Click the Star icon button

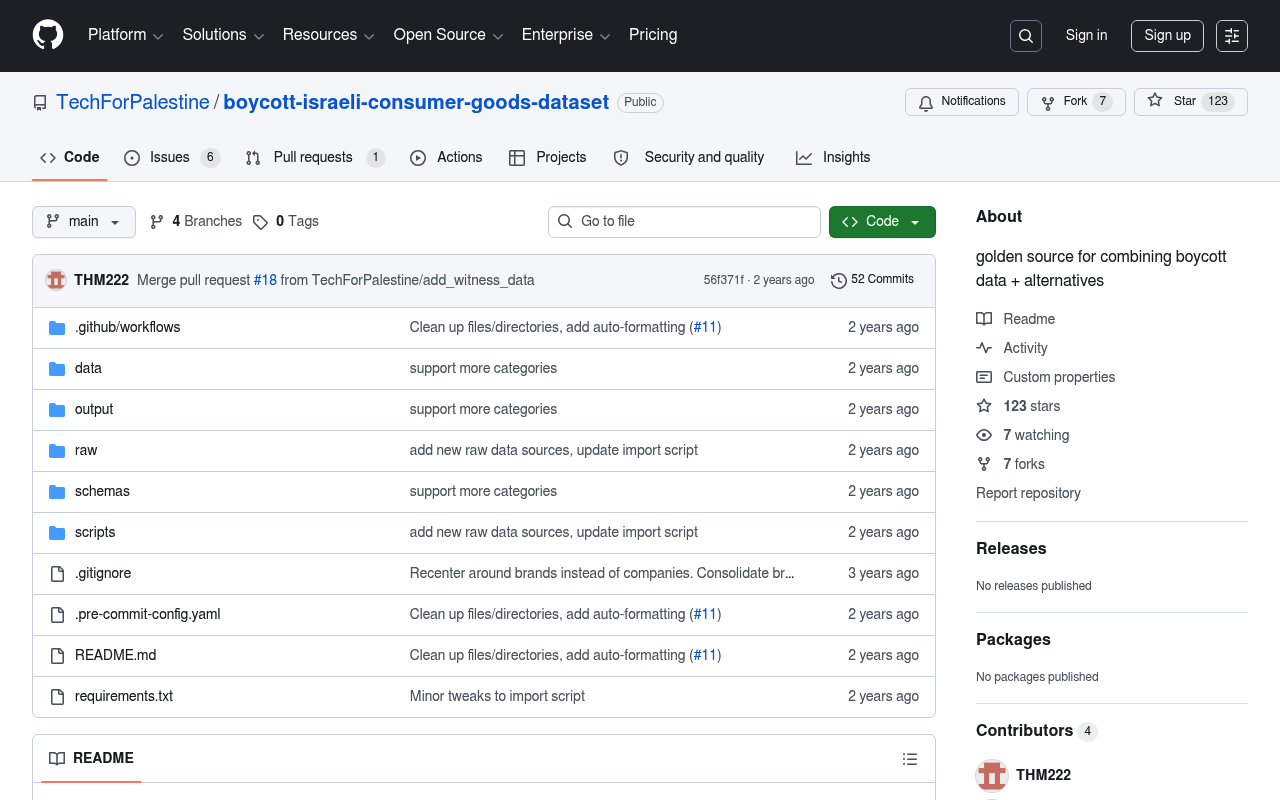1191,102
